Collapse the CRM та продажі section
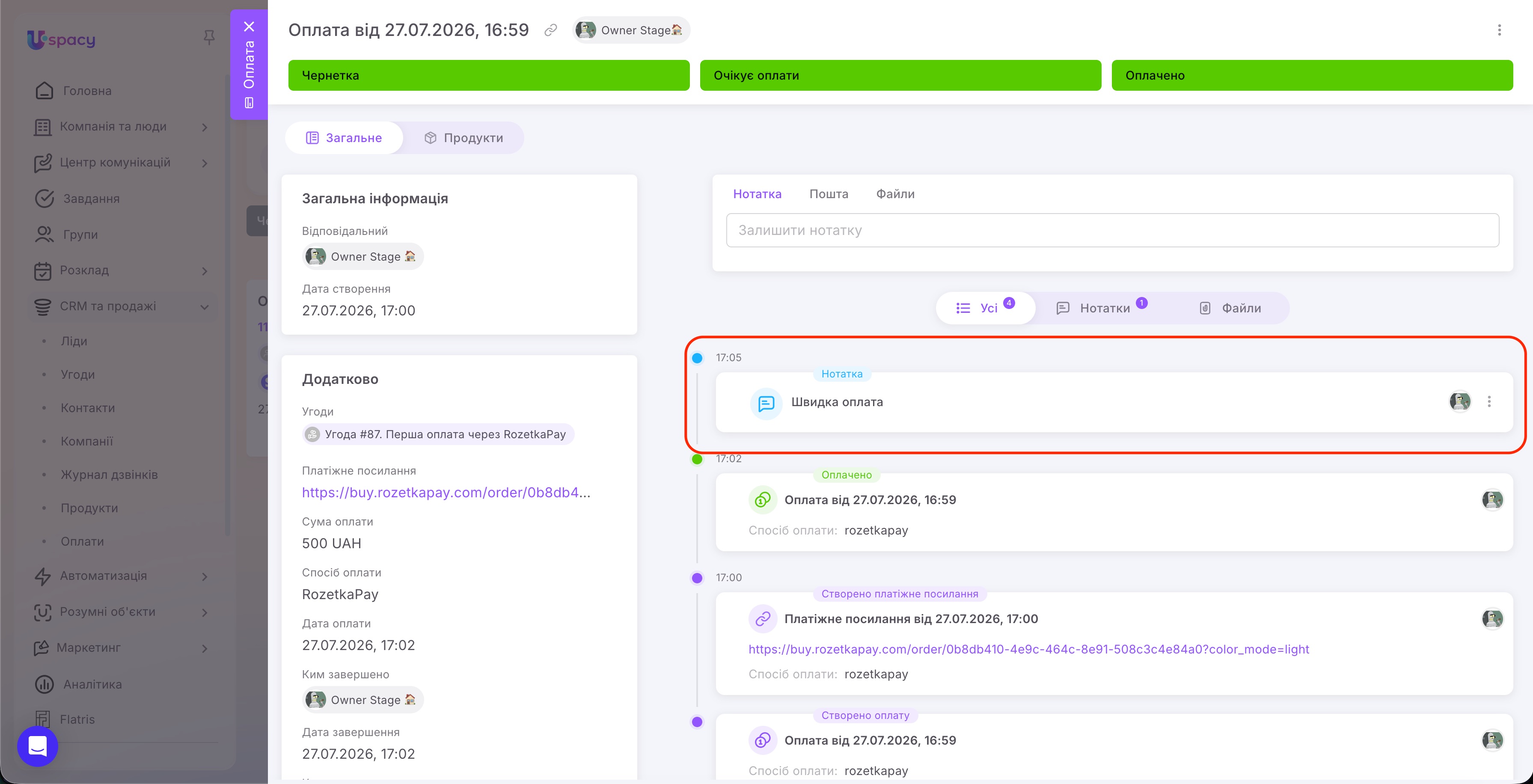The image size is (1533, 784). tap(204, 306)
